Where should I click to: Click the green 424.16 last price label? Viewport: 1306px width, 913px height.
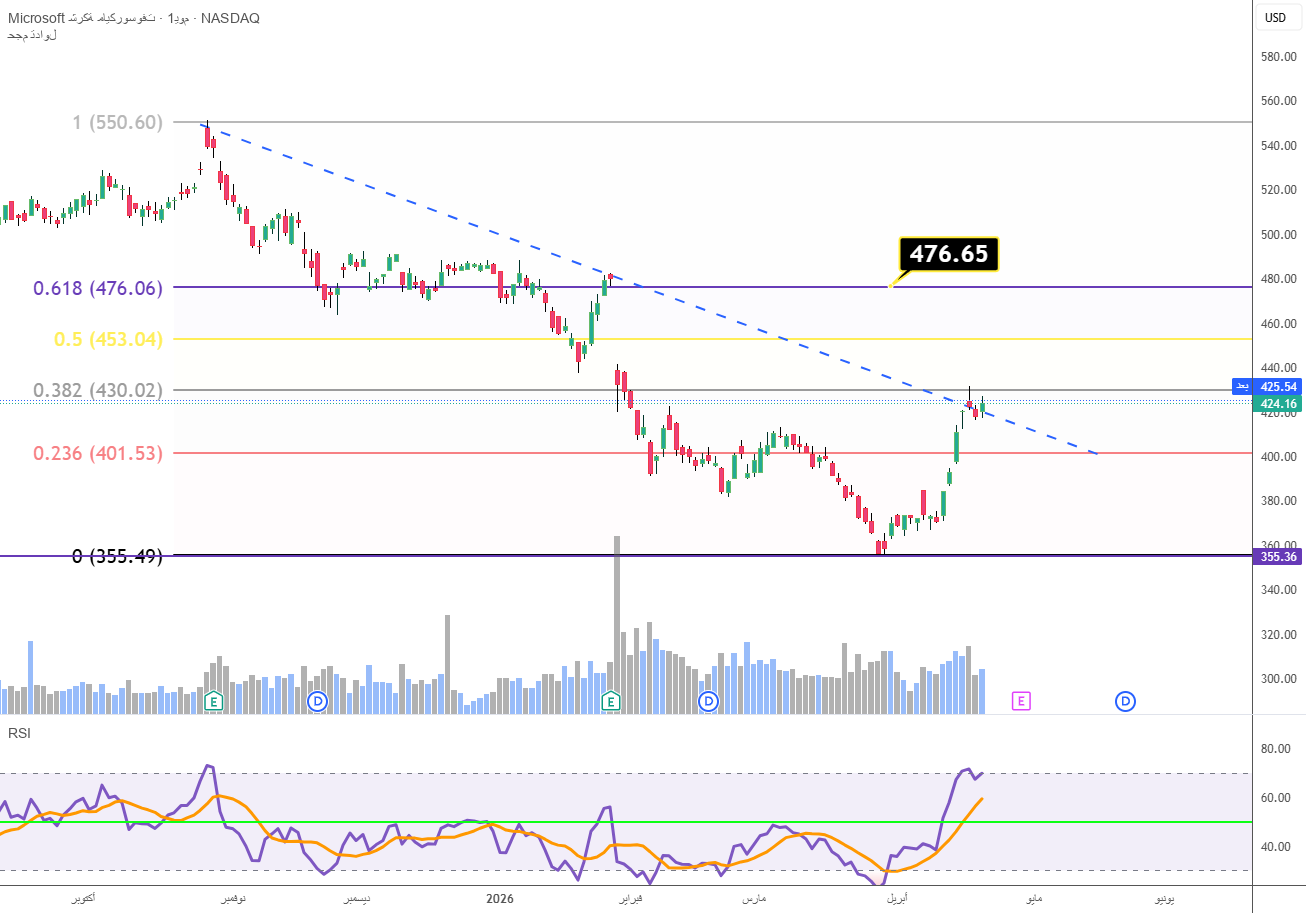point(1278,404)
